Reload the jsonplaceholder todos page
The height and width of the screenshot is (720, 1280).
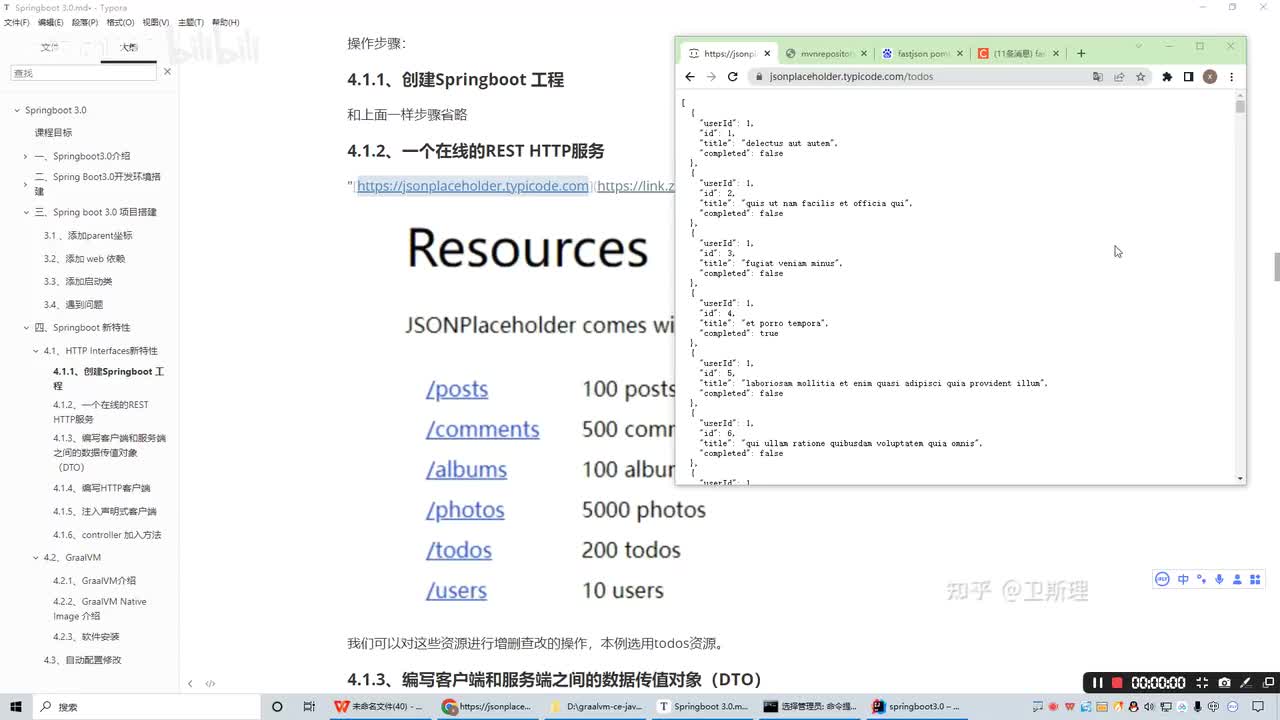coord(733,77)
